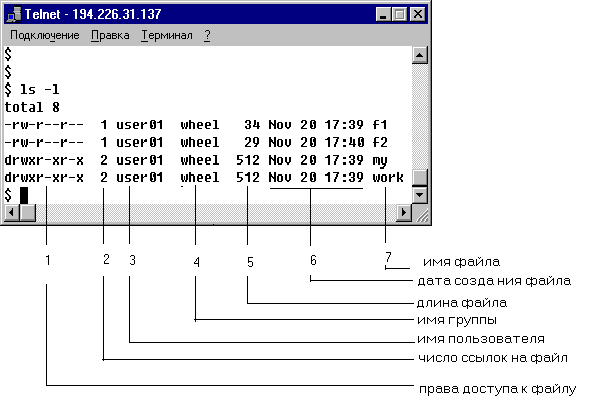Viewport: 594px width, 405px height.
Task: Minimize the Telnet window
Action: click(383, 15)
